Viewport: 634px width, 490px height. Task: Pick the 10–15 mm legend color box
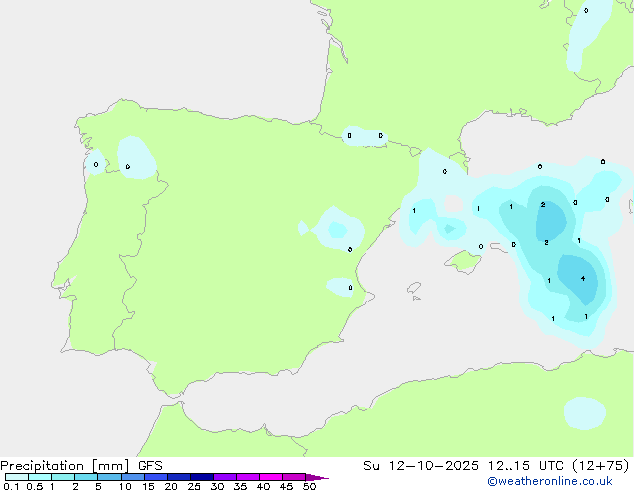click(132, 477)
